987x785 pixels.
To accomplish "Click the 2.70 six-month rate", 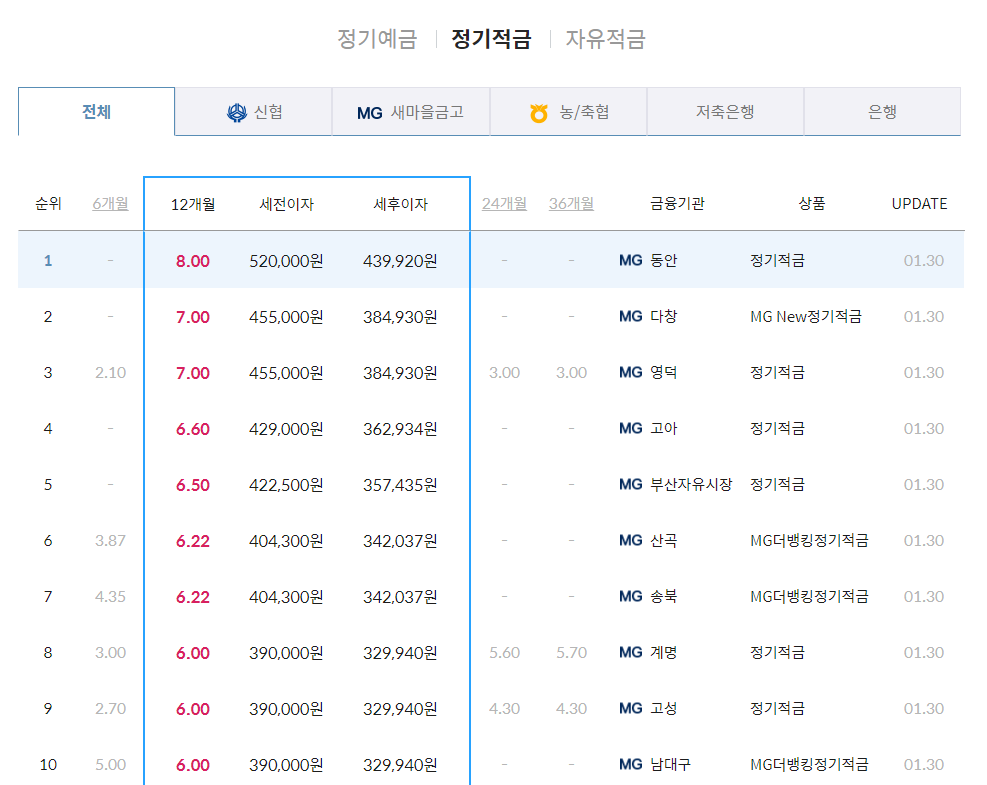I will coord(110,709).
